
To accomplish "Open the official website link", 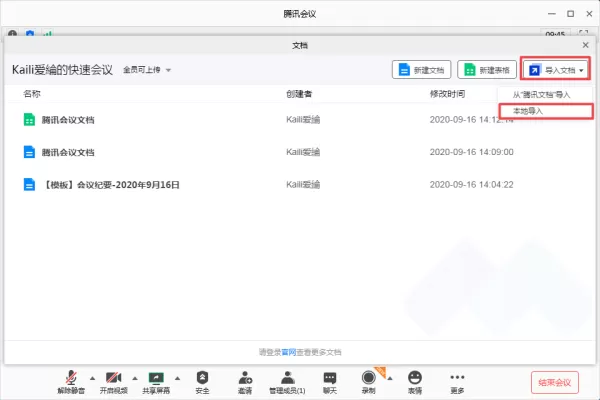I will 289,352.
